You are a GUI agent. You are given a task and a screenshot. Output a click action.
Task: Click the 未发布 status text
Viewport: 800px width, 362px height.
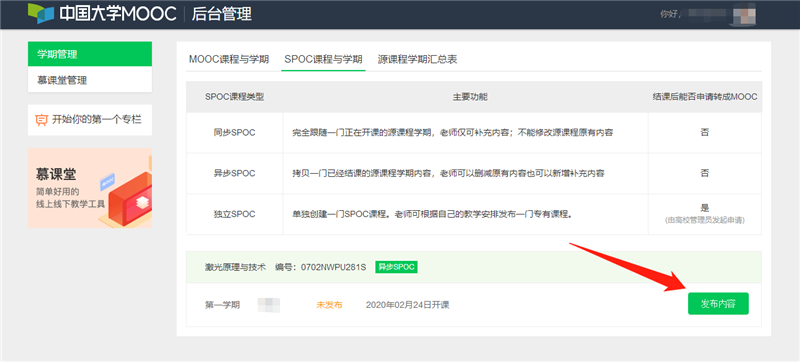pyautogui.click(x=329, y=305)
